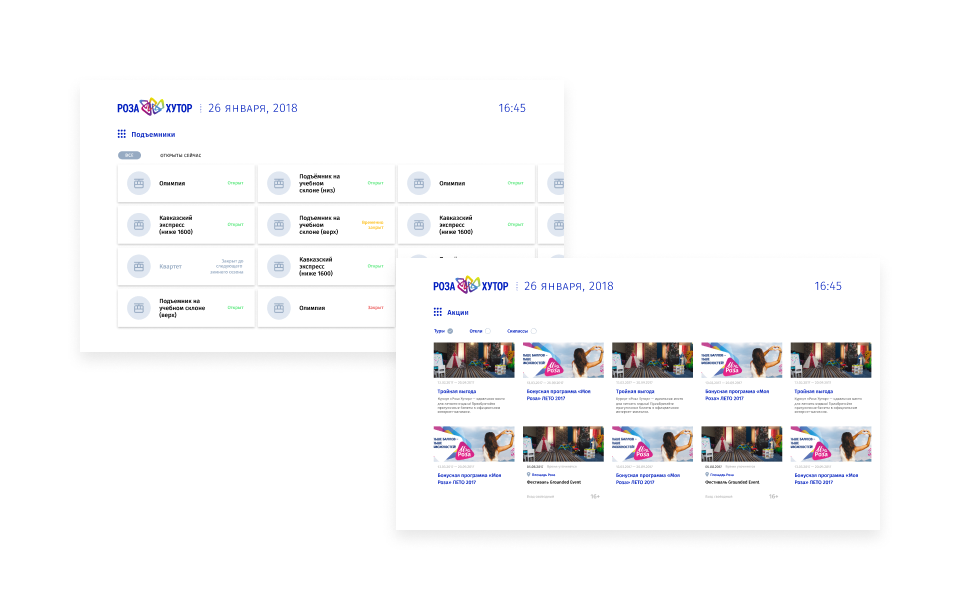Screen dimensions: 960x610
Task: Select the 'все' filter pill
Action: pyautogui.click(x=129, y=155)
